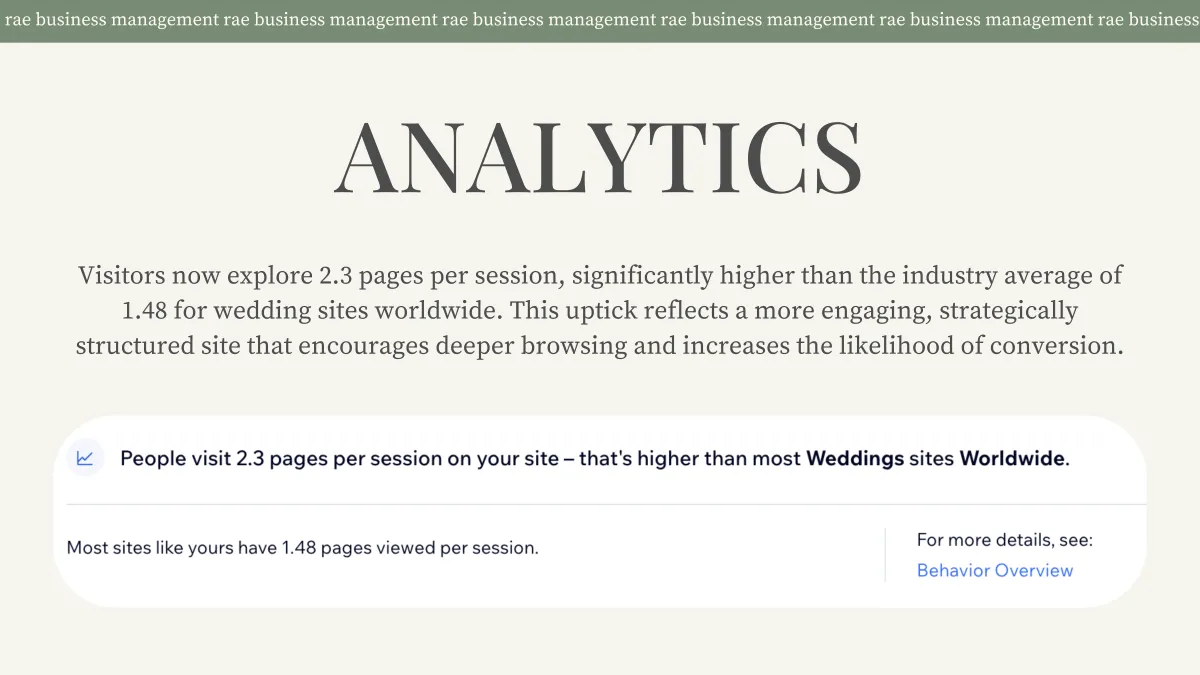
Task: Click "wedding sites worldwide" in the paragraph
Action: click(x=356, y=311)
